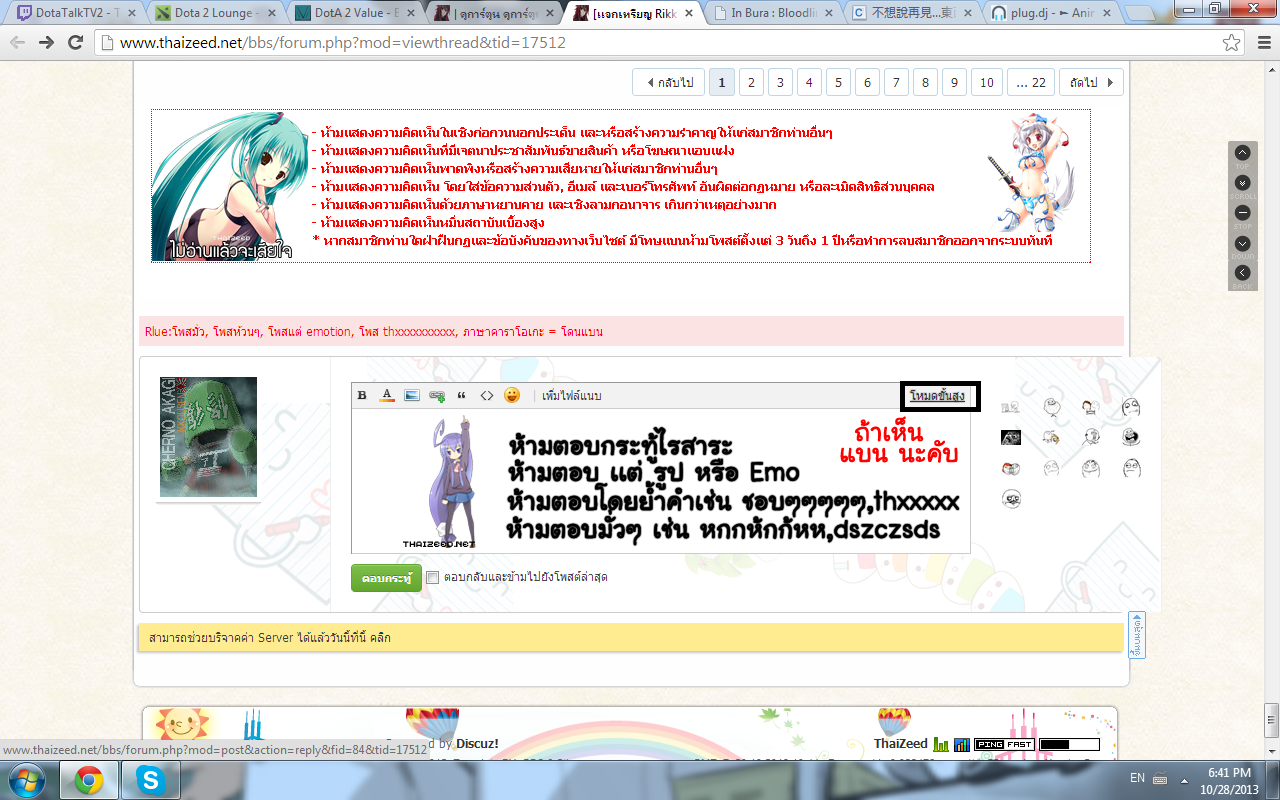Click the ThaiZeed footer link
The image size is (1280, 800).
pyautogui.click(x=901, y=743)
